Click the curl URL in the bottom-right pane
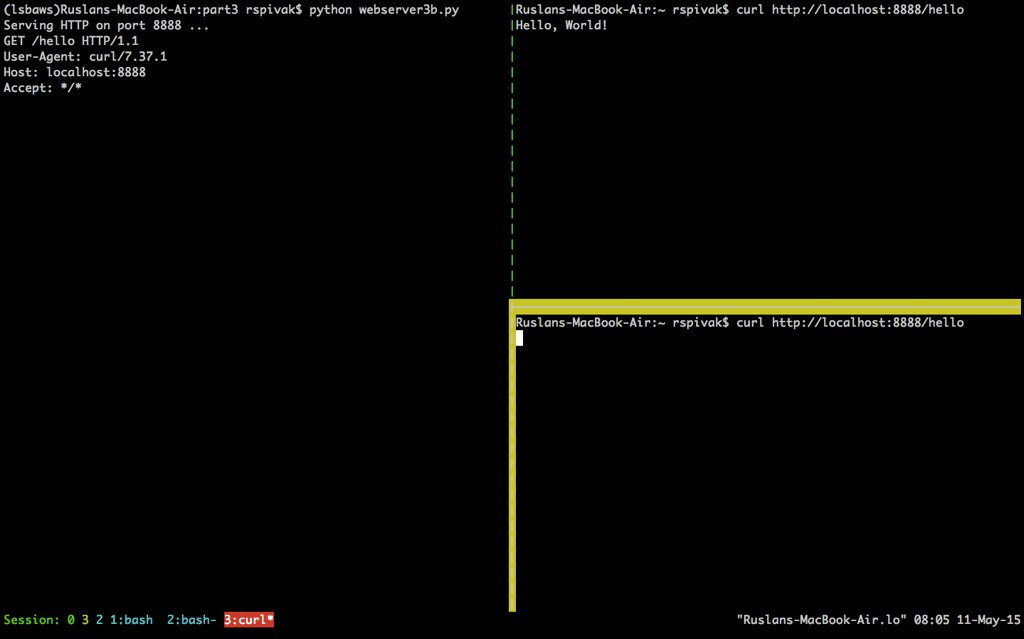The height and width of the screenshot is (639, 1024). tap(868, 323)
